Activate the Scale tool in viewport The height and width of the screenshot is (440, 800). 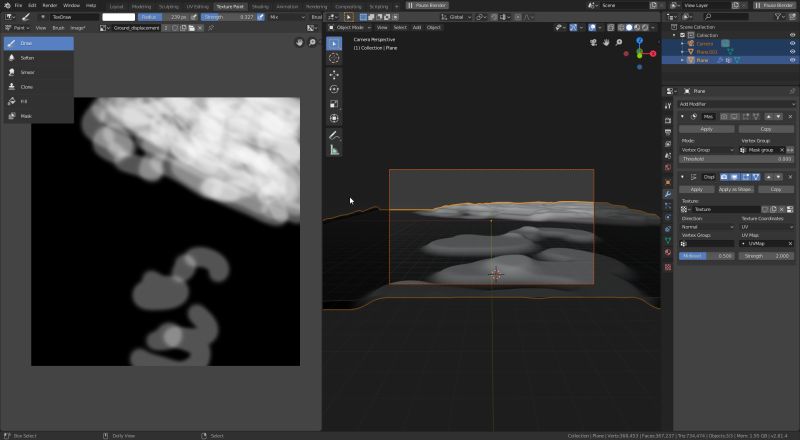tap(334, 104)
